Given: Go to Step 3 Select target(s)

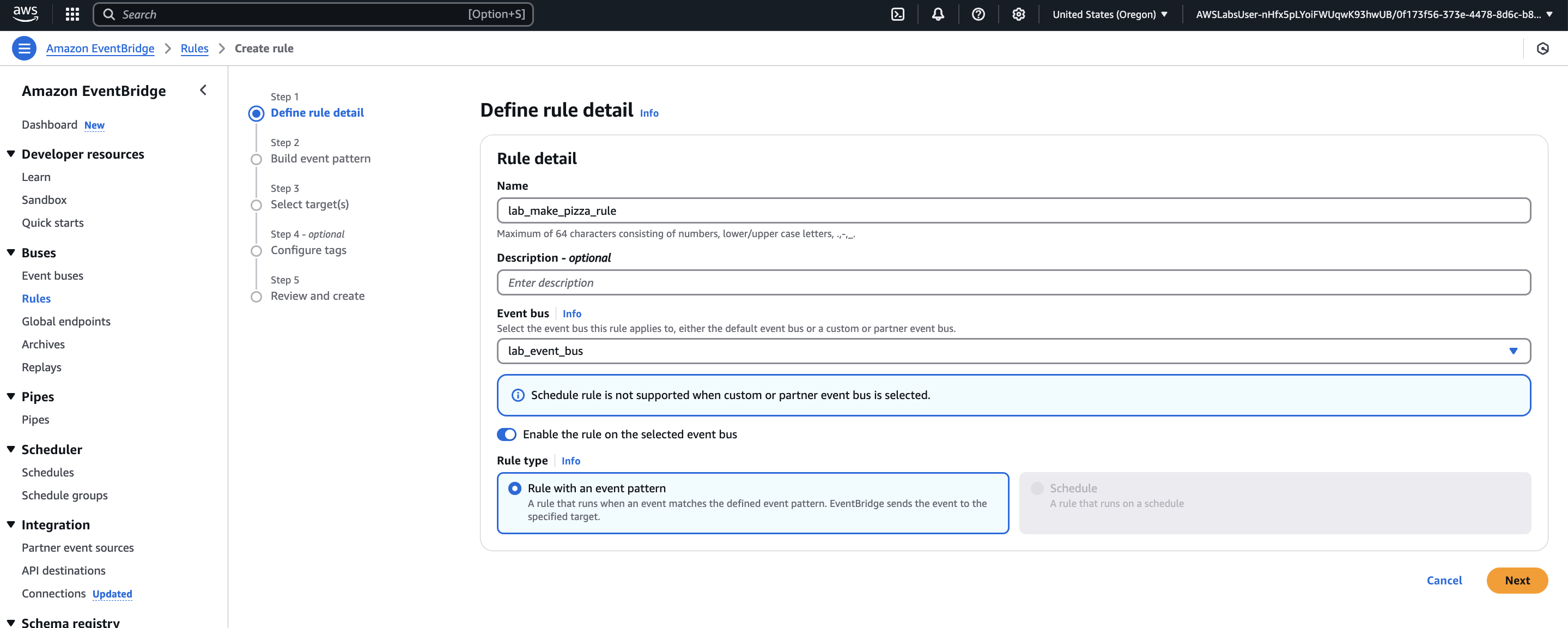Looking at the screenshot, I should (309, 204).
